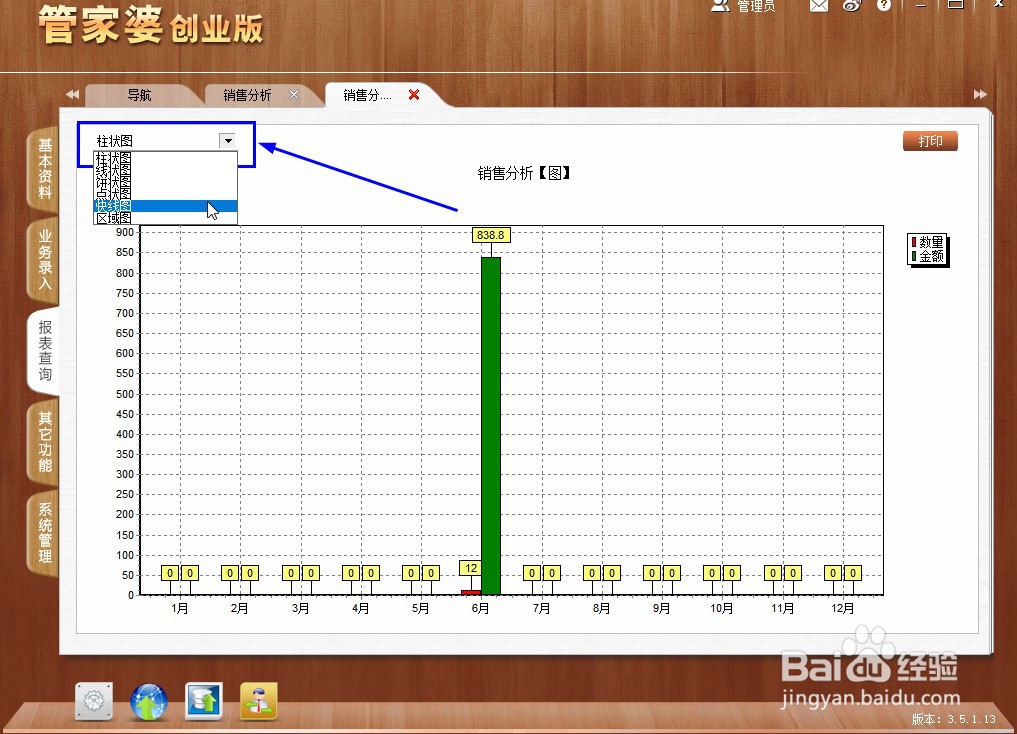Open the help question mark icon
This screenshot has width=1017, height=734.
[x=884, y=5]
